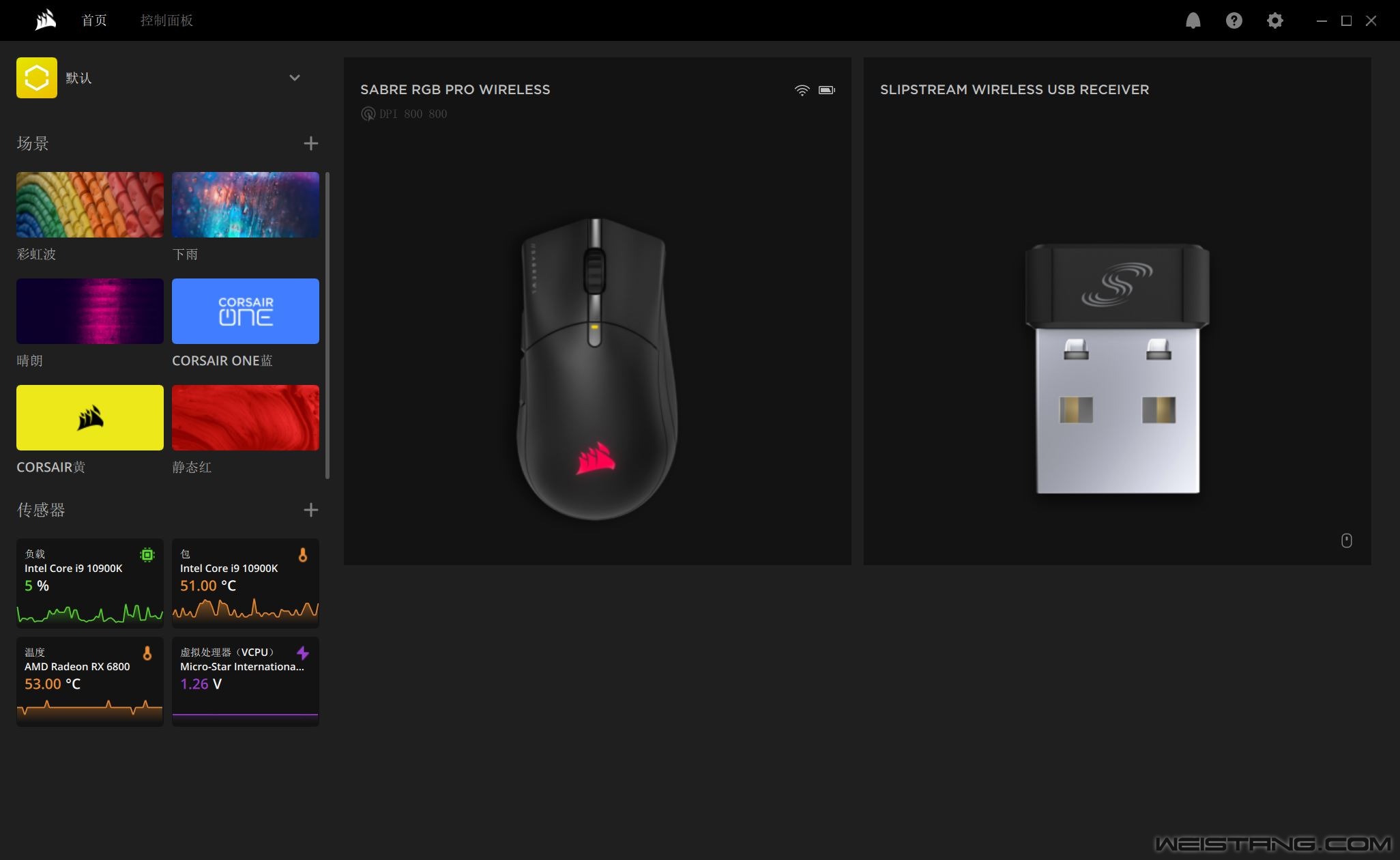Open settings gear
Screen dimensions: 1400x860
1274,20
